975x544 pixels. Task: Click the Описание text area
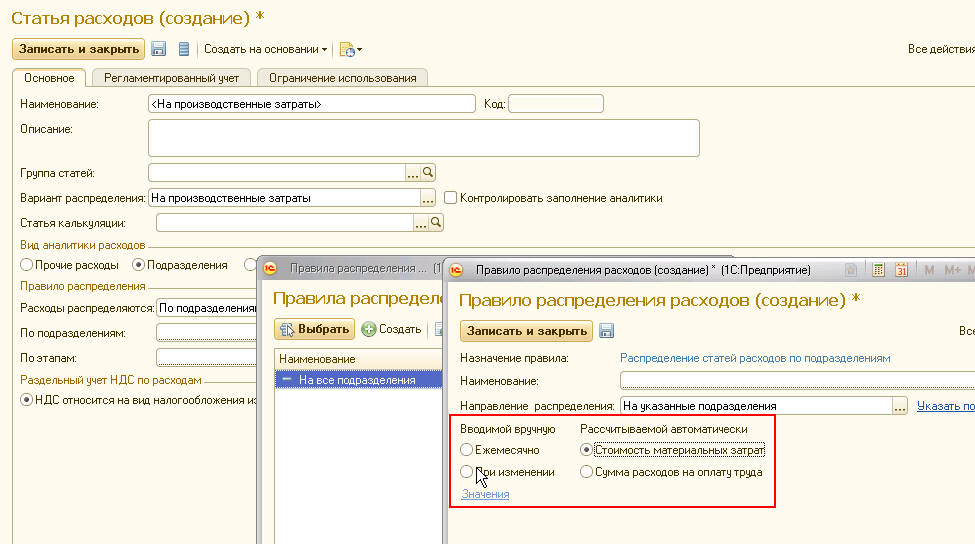point(423,138)
